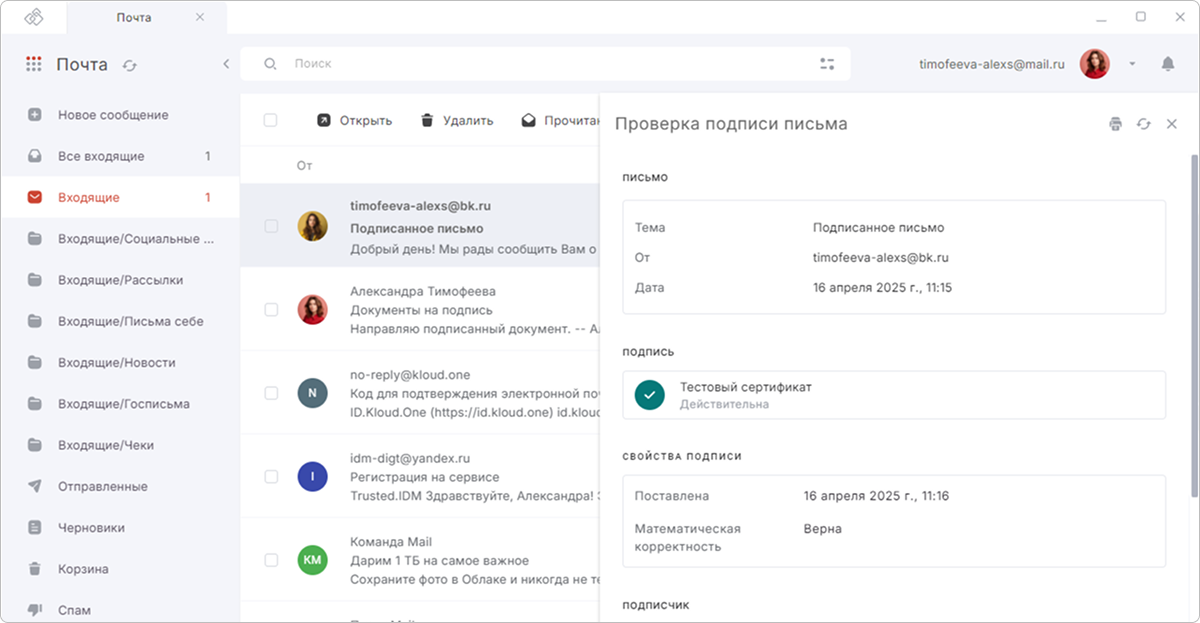Click the search magnifier icon
1200x623 pixels.
pos(270,63)
